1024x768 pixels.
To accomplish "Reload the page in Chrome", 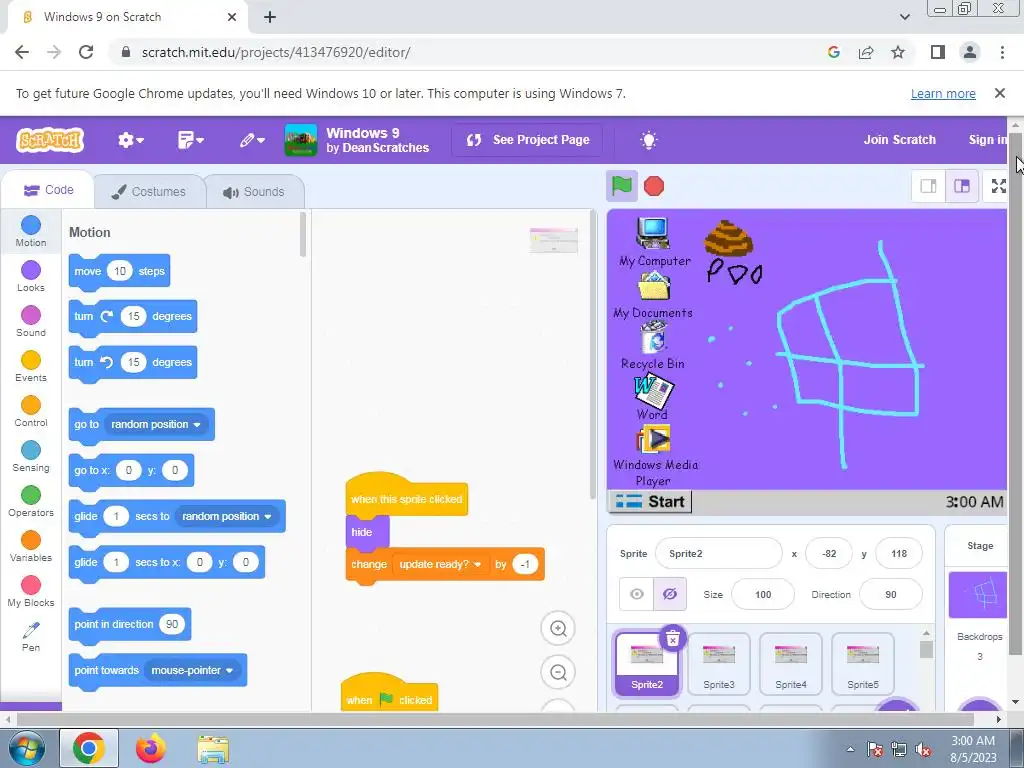I will coord(86,52).
